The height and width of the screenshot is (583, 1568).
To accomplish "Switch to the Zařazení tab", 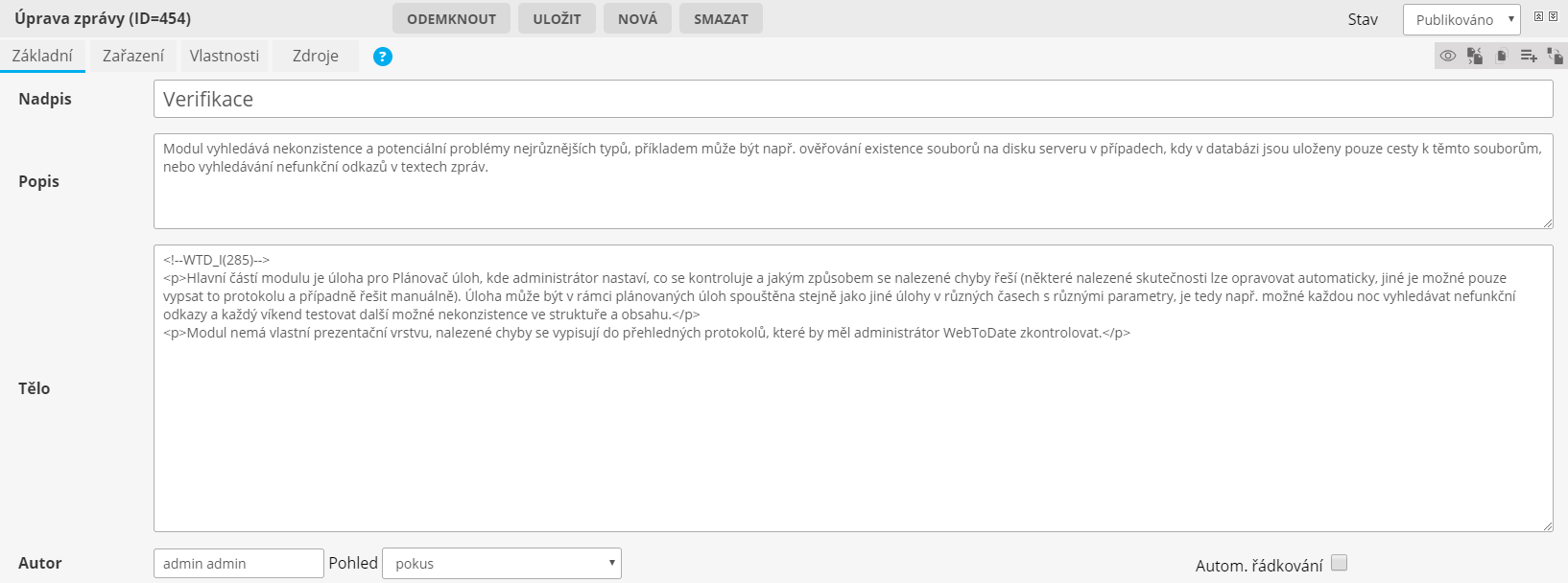I will click(133, 56).
